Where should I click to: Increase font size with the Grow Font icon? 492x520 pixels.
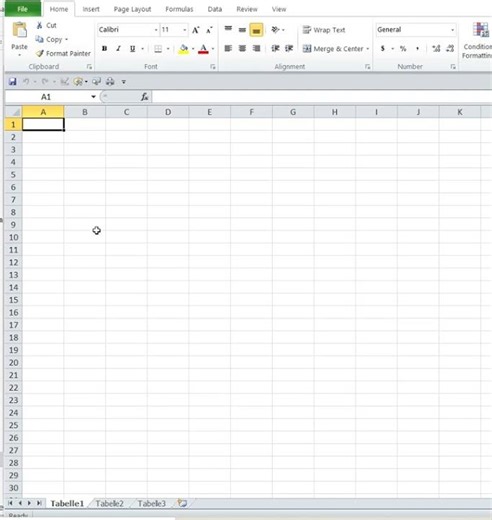(196, 30)
